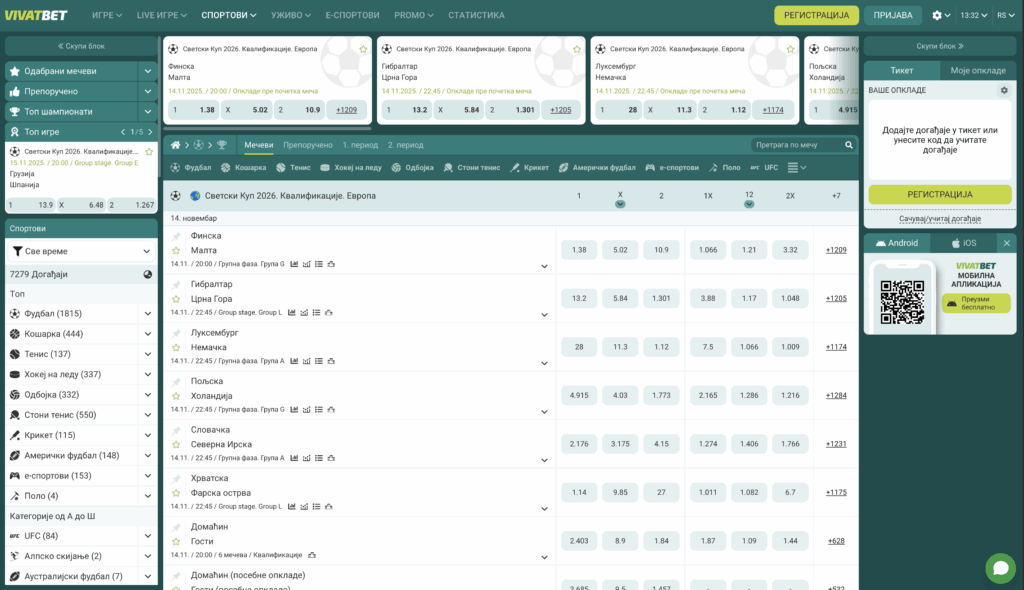The image size is (1024, 590).
Task: Expand Фудбал (1815) in sports list
Action: pyautogui.click(x=147, y=314)
